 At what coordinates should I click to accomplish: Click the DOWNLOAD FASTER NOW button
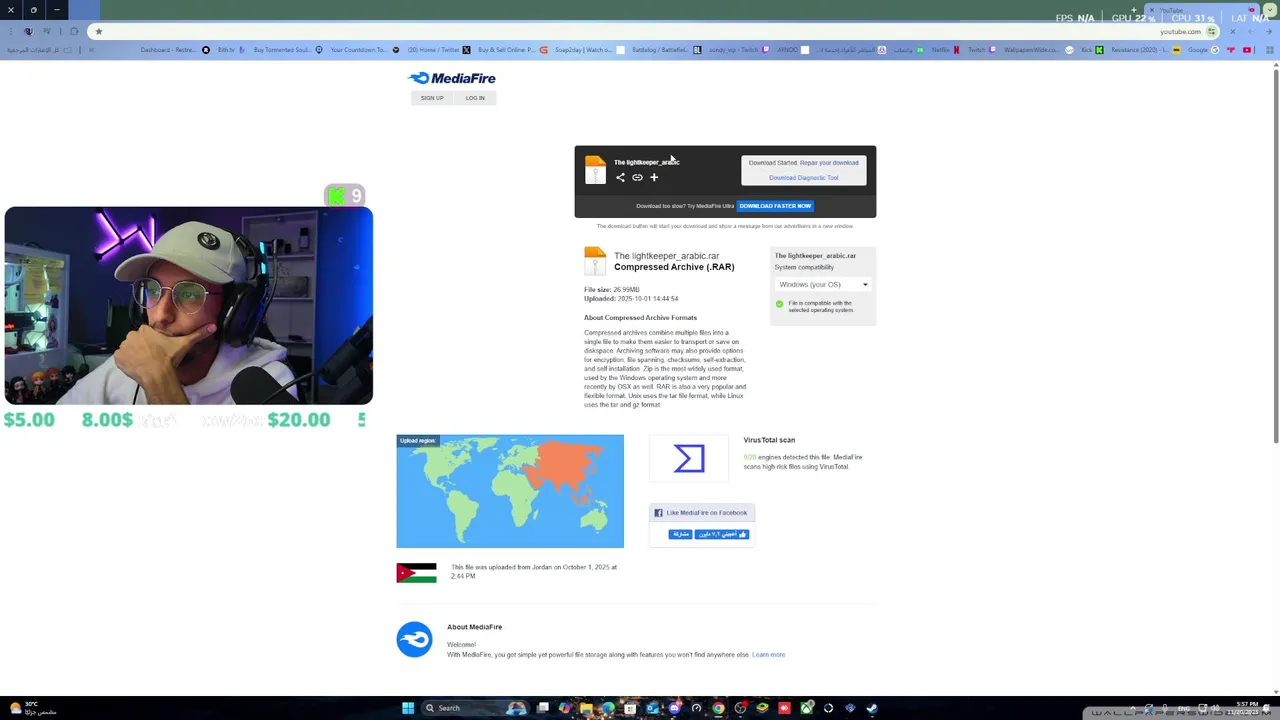coord(775,206)
